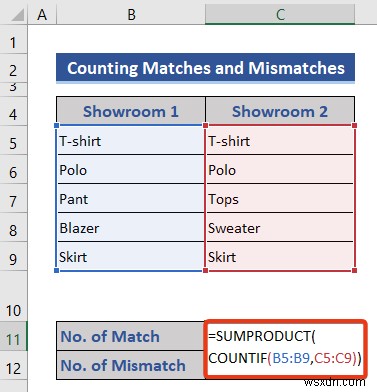
Task: Select column A header
Action: (42, 14)
